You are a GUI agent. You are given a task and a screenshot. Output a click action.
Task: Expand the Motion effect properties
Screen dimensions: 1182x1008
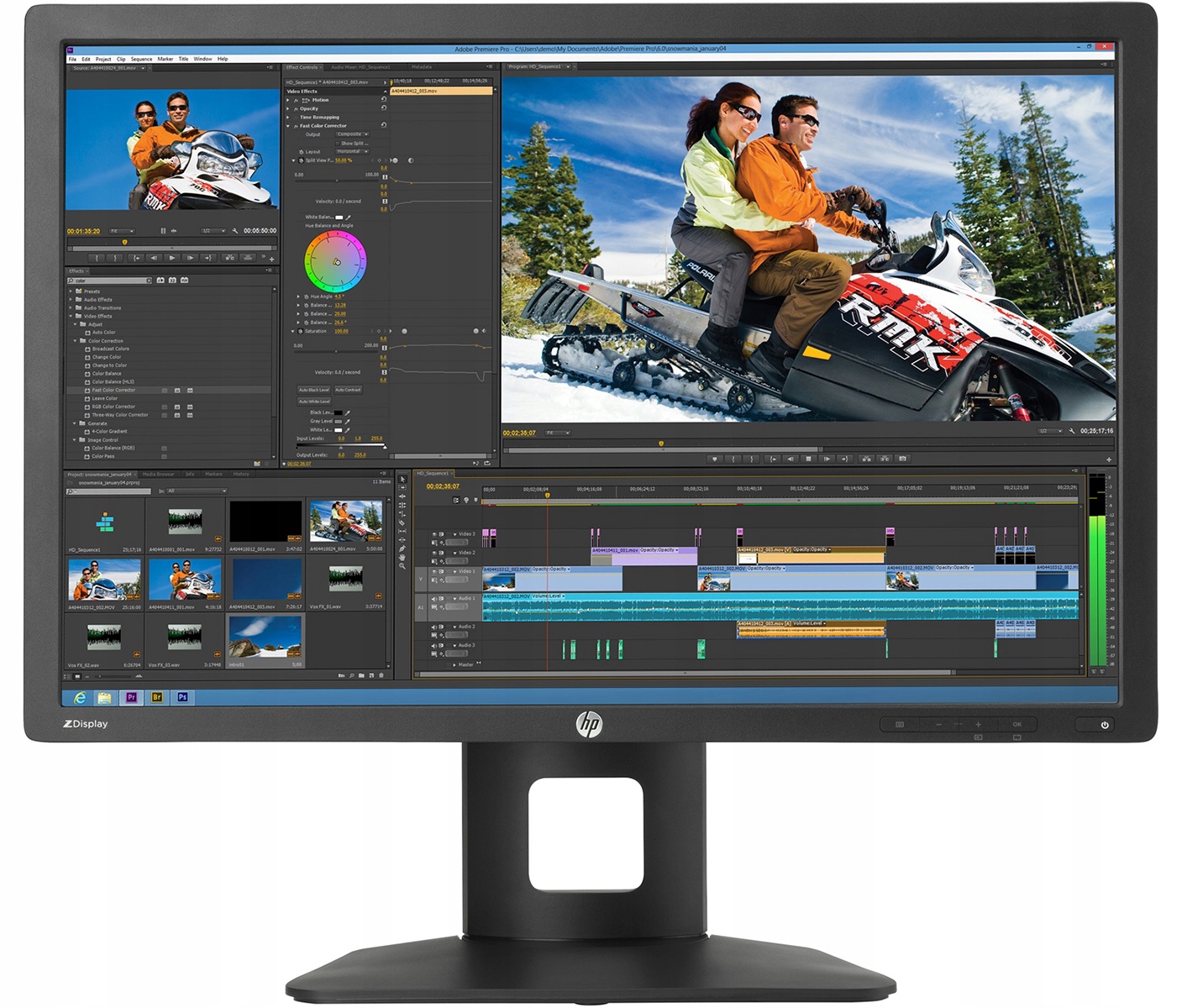288,100
